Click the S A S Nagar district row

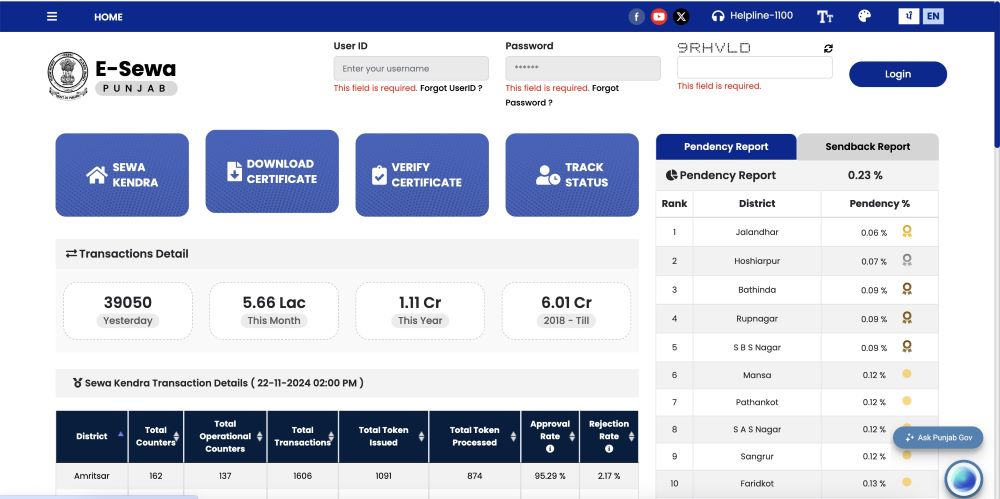coord(797,429)
